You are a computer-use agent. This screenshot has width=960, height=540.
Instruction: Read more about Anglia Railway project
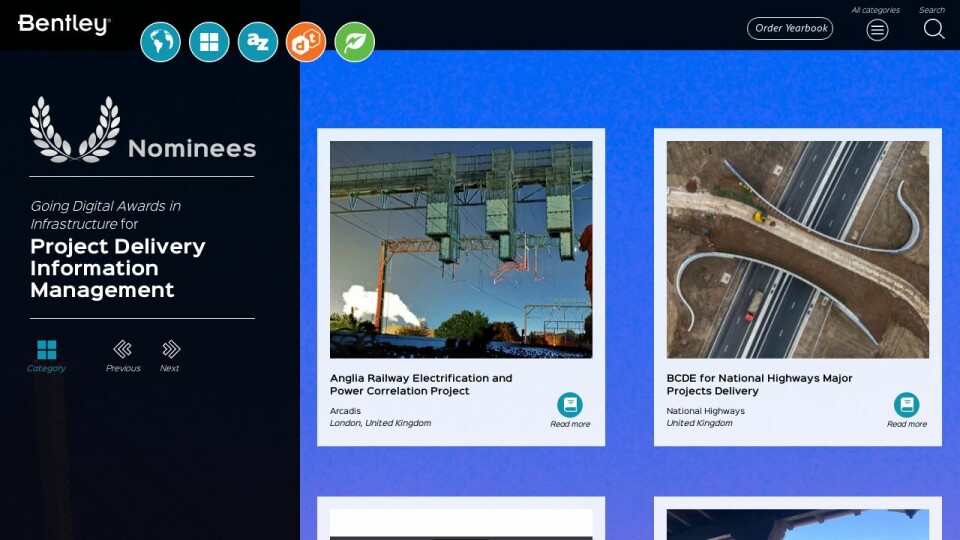coord(570,410)
